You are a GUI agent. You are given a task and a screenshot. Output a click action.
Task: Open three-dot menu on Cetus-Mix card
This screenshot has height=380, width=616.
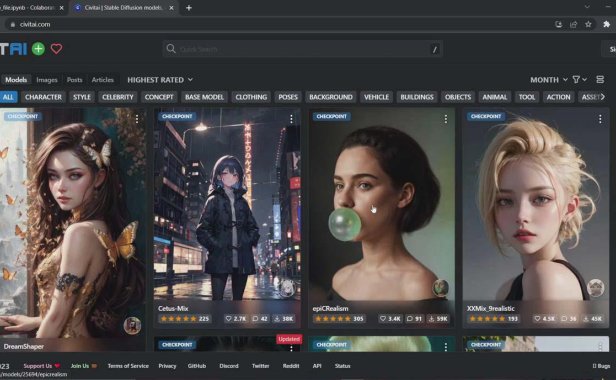(x=291, y=119)
